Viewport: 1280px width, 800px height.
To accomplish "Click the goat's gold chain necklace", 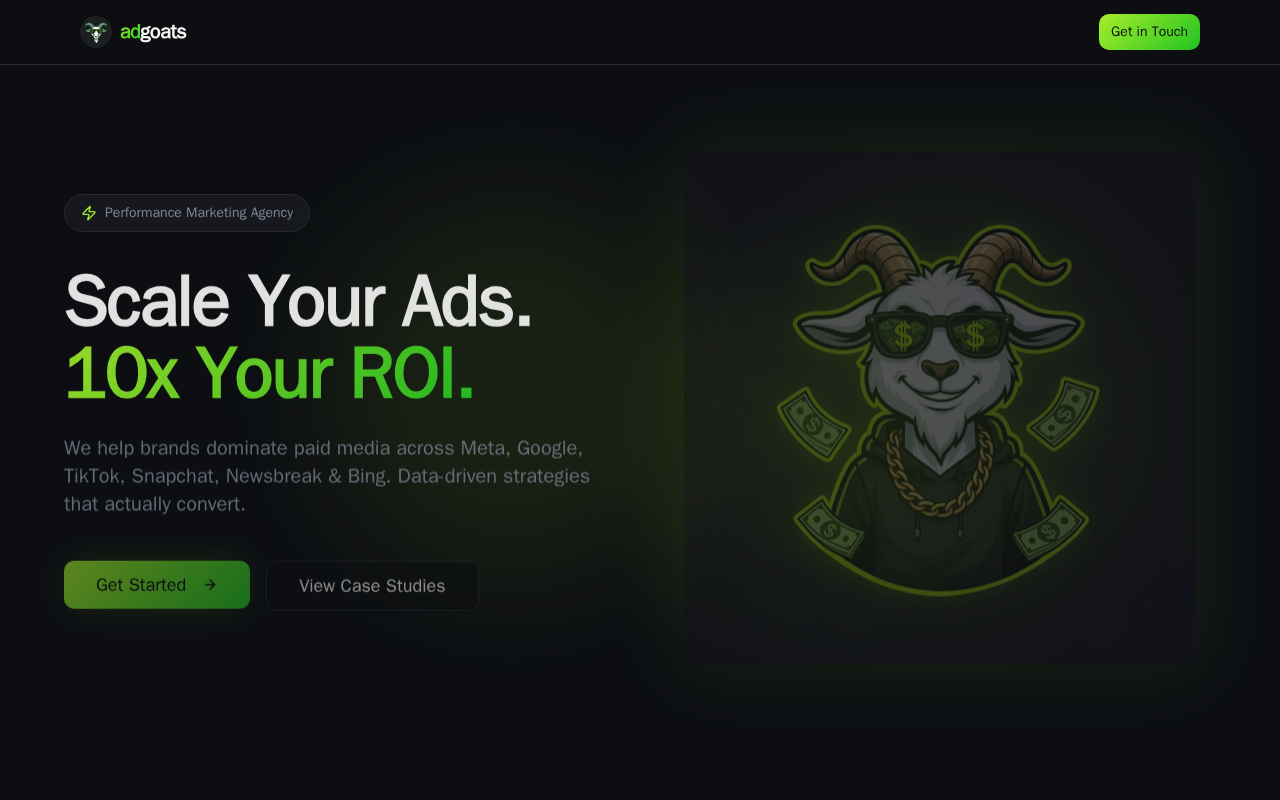I will [940, 472].
